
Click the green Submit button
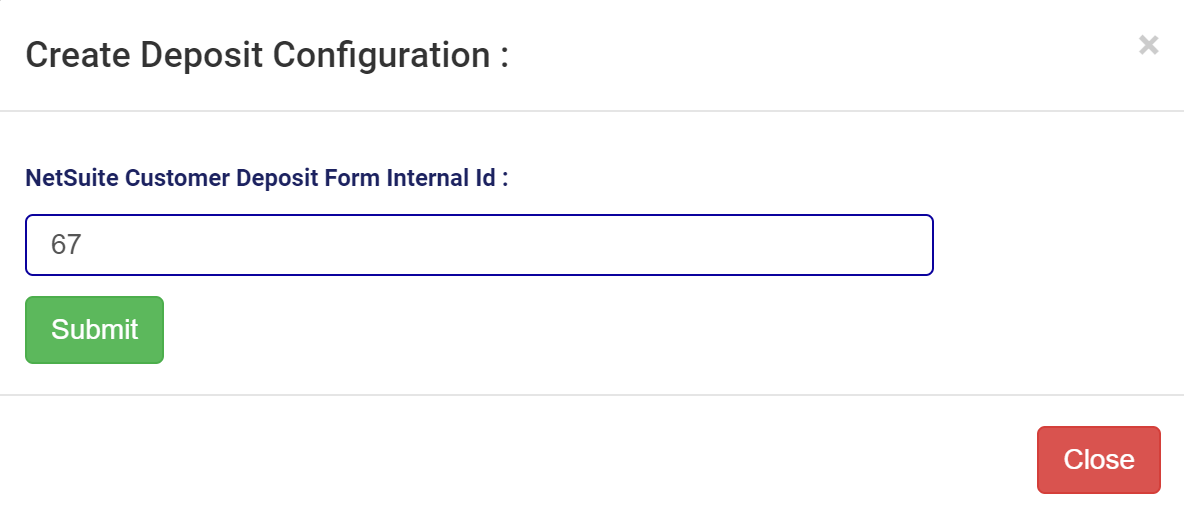tap(94, 330)
